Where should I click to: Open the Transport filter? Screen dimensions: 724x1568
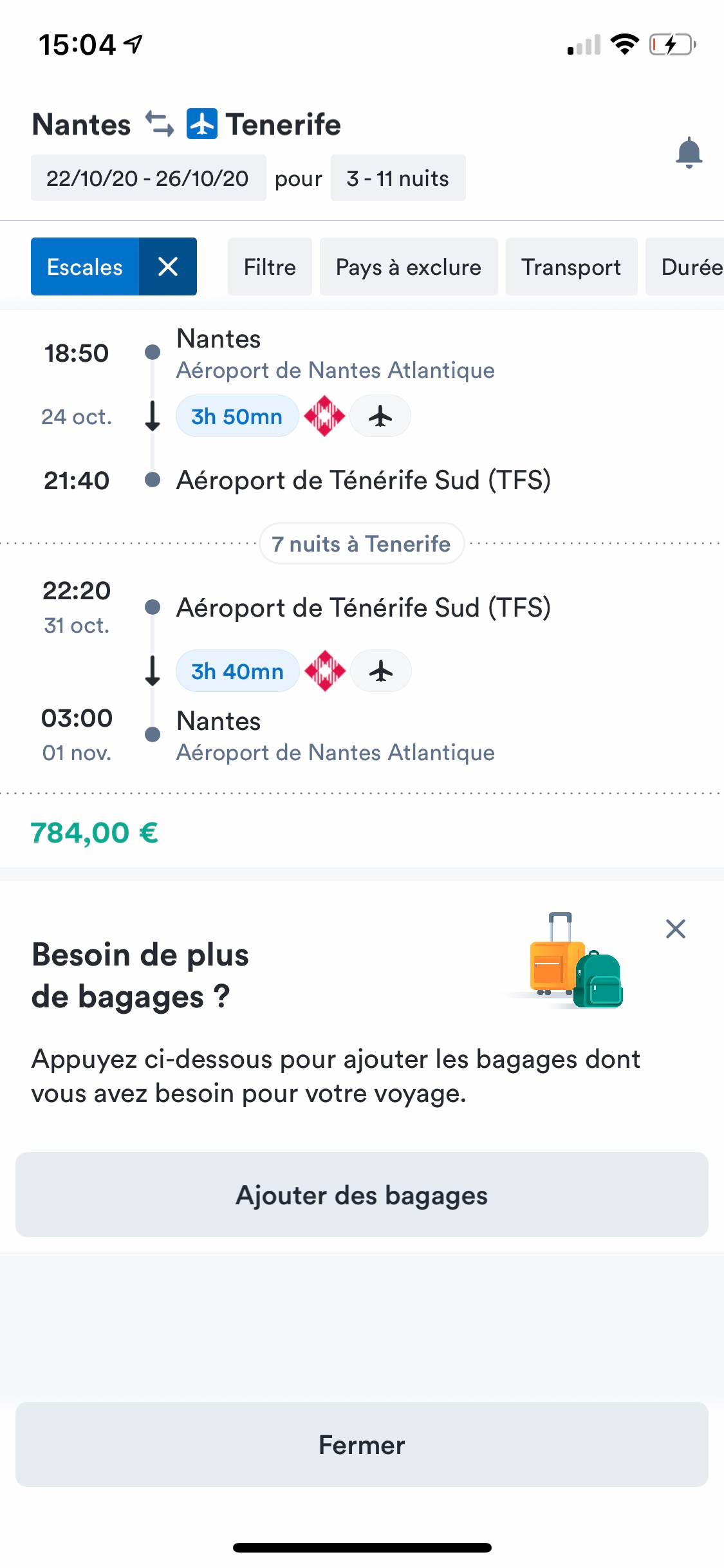571,266
